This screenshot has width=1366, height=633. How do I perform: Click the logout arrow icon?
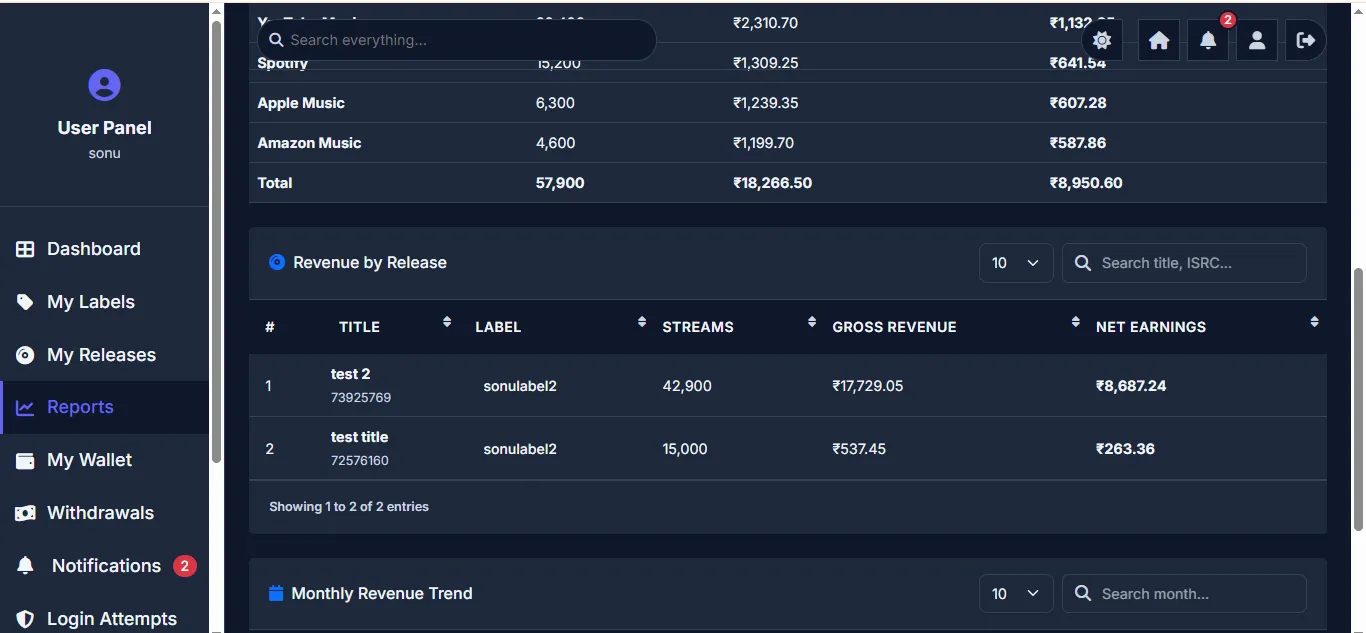point(1306,40)
